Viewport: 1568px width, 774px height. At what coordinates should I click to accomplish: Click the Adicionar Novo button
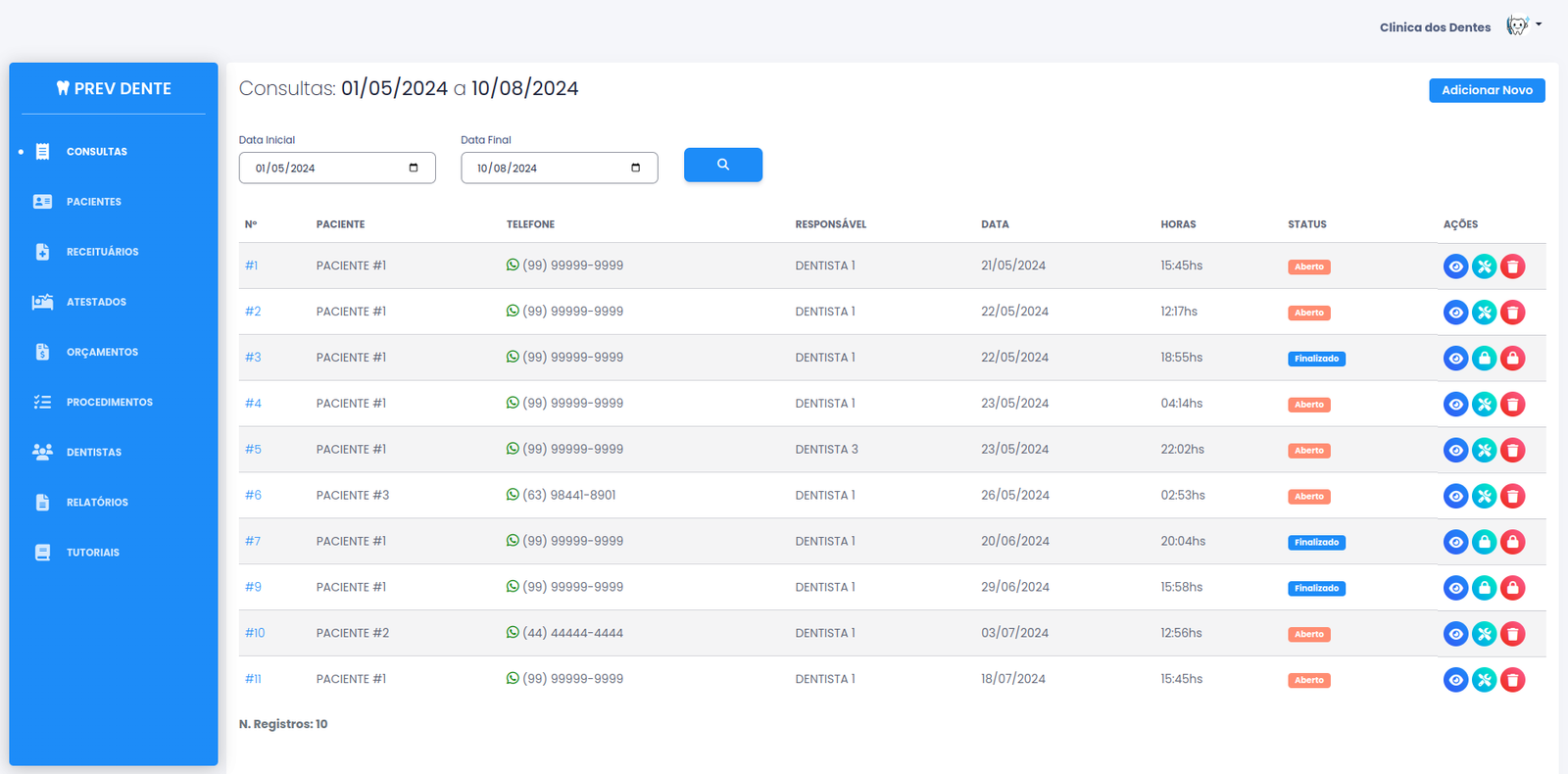click(1486, 90)
